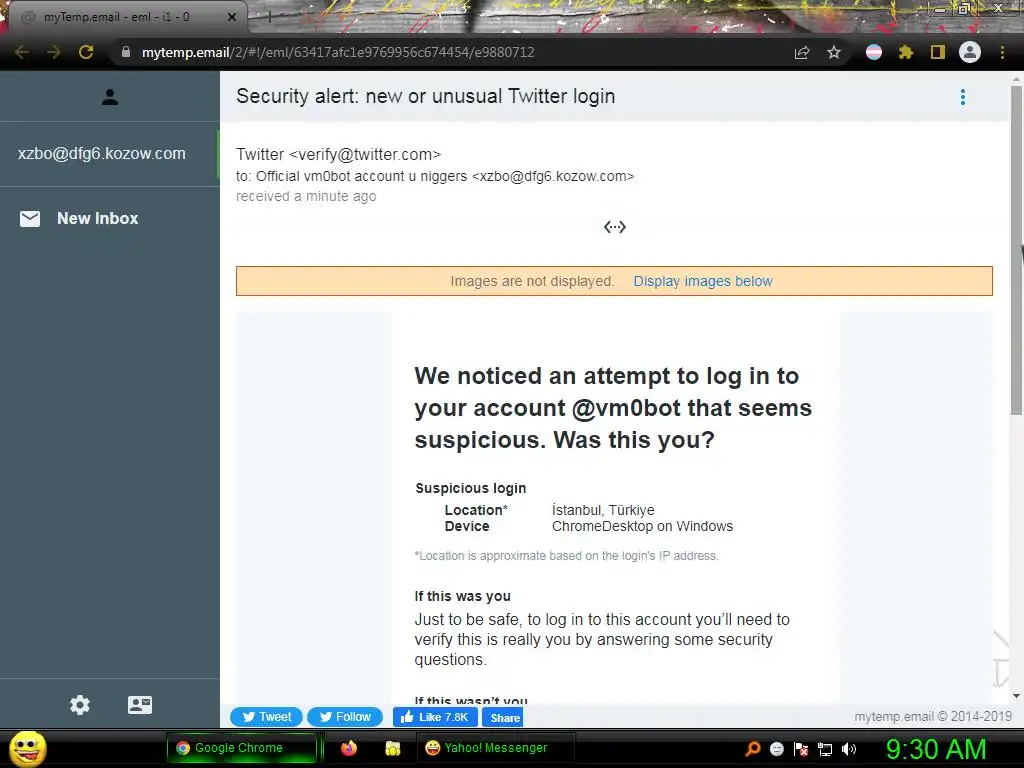
Task: Click sender Twitter <verify@twitter.com>
Action: click(338, 154)
